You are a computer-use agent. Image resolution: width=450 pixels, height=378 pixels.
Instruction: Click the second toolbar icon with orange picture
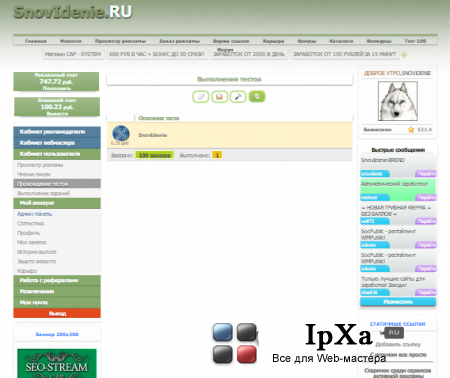click(220, 97)
